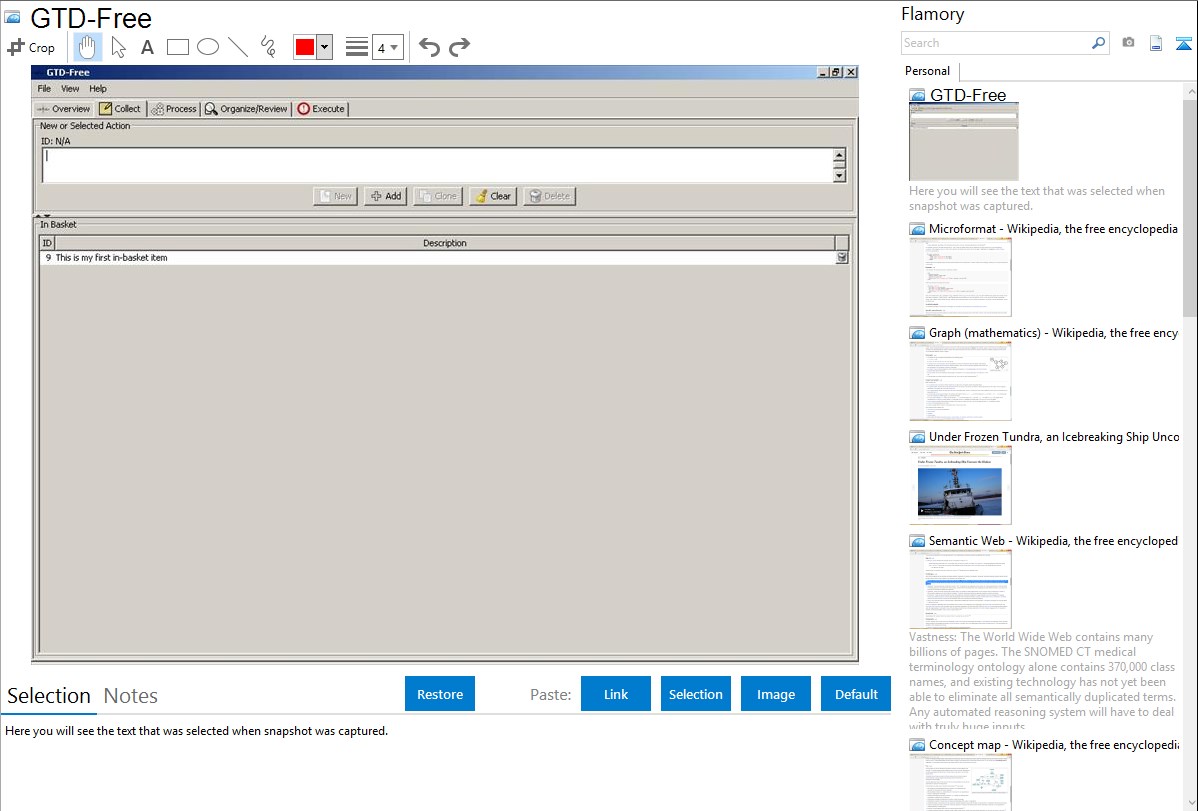This screenshot has height=811, width=1198.
Task: Open Concept map Wikipedia snapshot title
Action: [x=1053, y=744]
